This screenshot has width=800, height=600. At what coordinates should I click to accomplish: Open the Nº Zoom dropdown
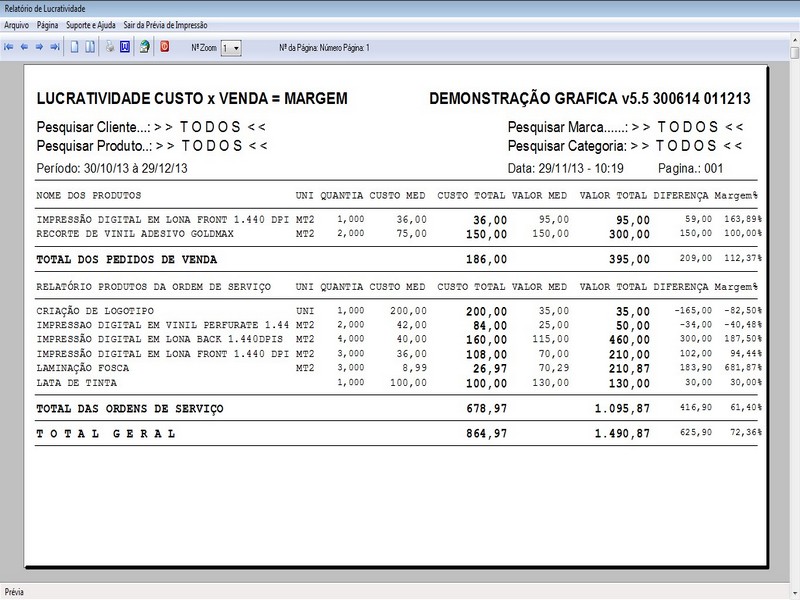coord(233,45)
